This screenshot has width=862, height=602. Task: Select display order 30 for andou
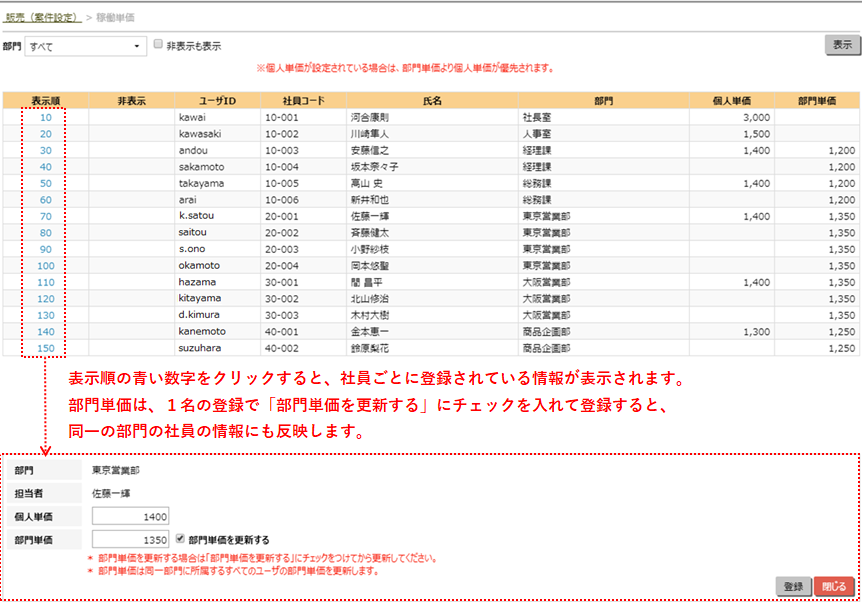click(x=46, y=150)
